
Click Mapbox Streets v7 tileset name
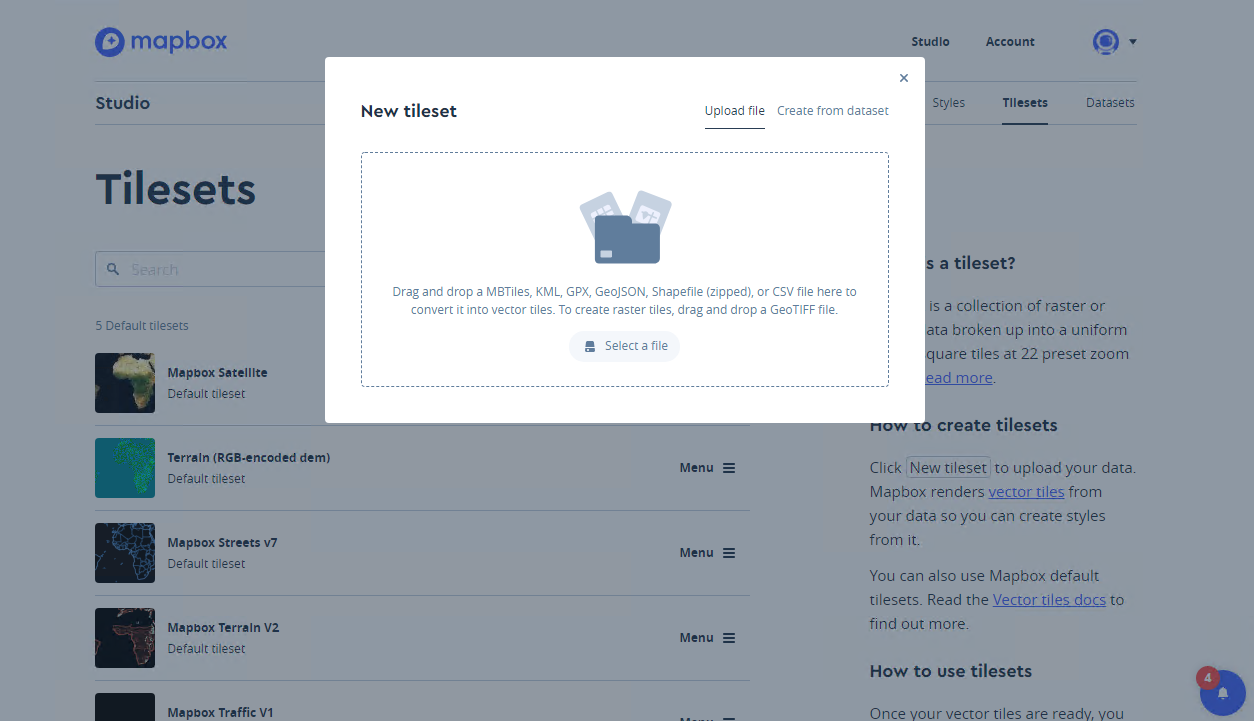pos(223,543)
